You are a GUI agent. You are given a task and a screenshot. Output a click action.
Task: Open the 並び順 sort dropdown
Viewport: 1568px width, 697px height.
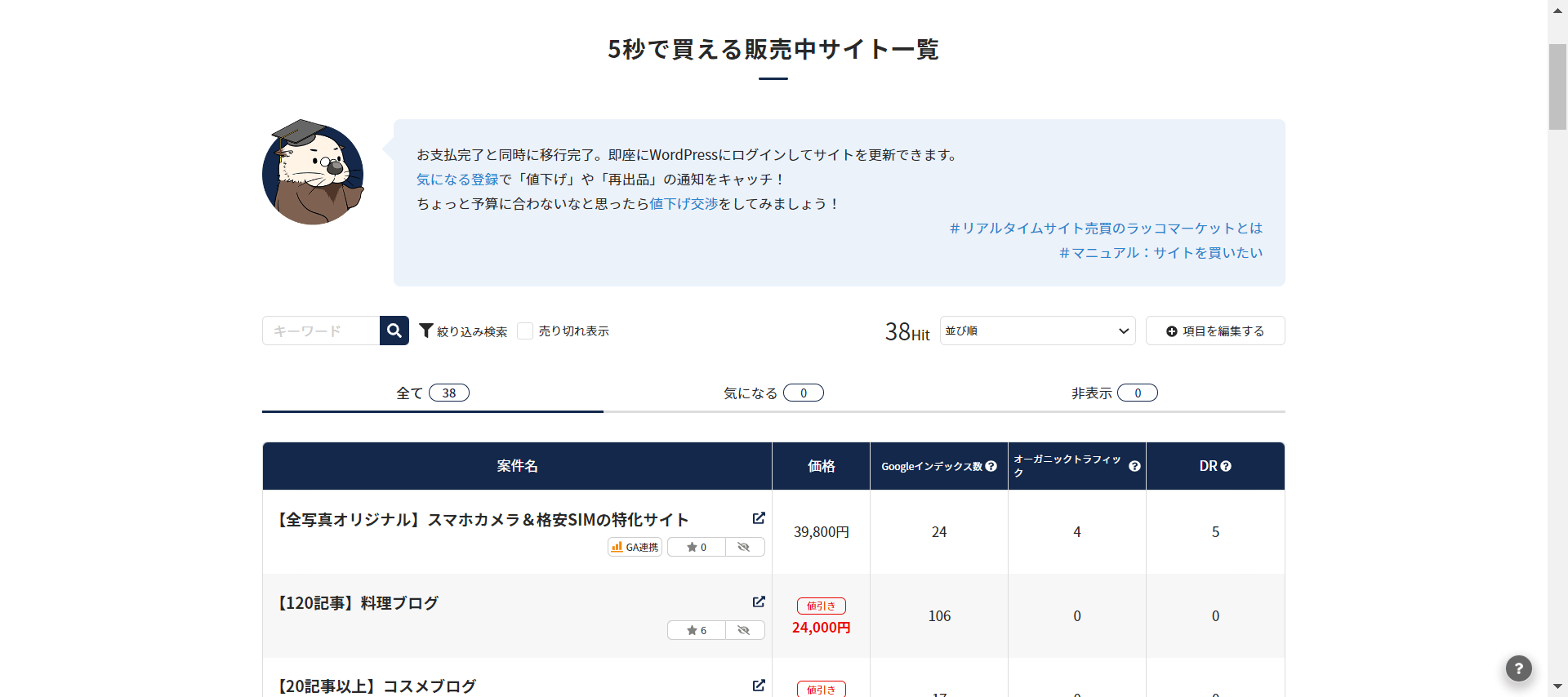pos(1037,331)
